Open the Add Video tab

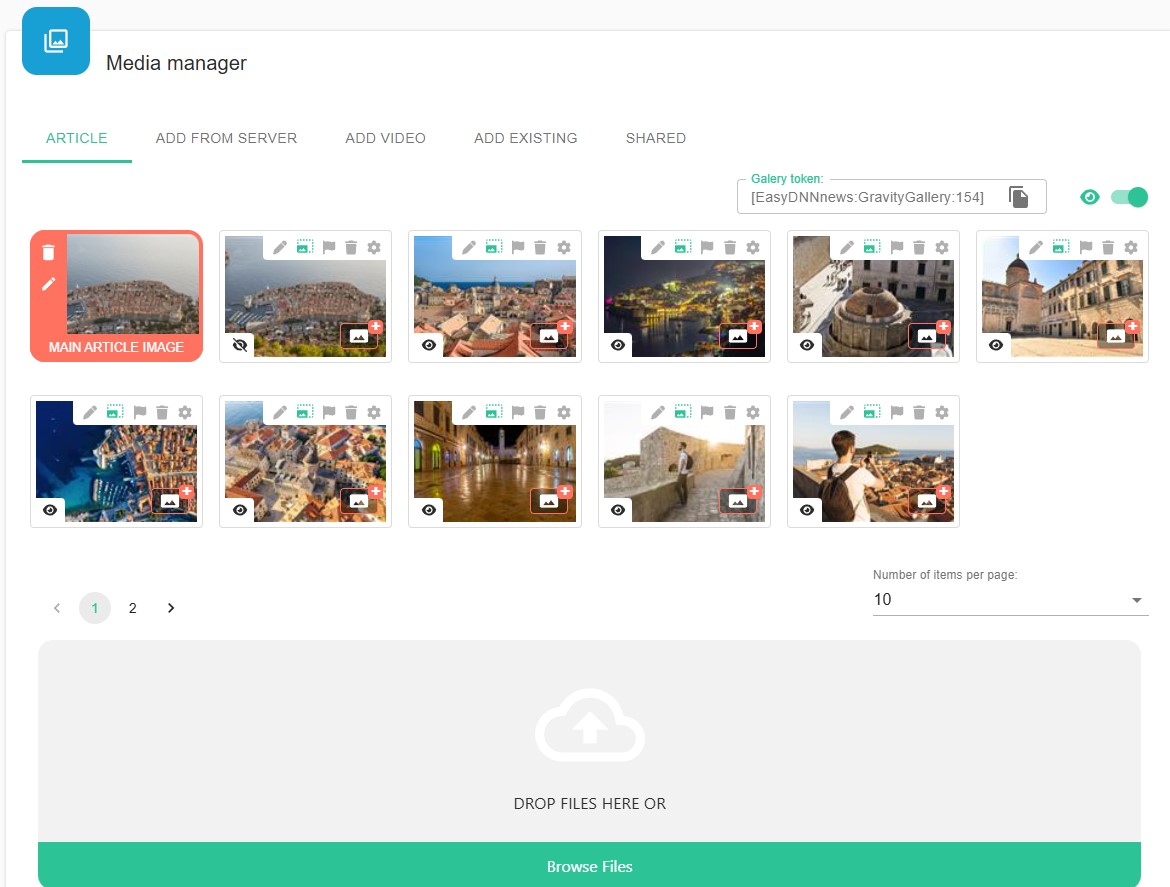(385, 138)
